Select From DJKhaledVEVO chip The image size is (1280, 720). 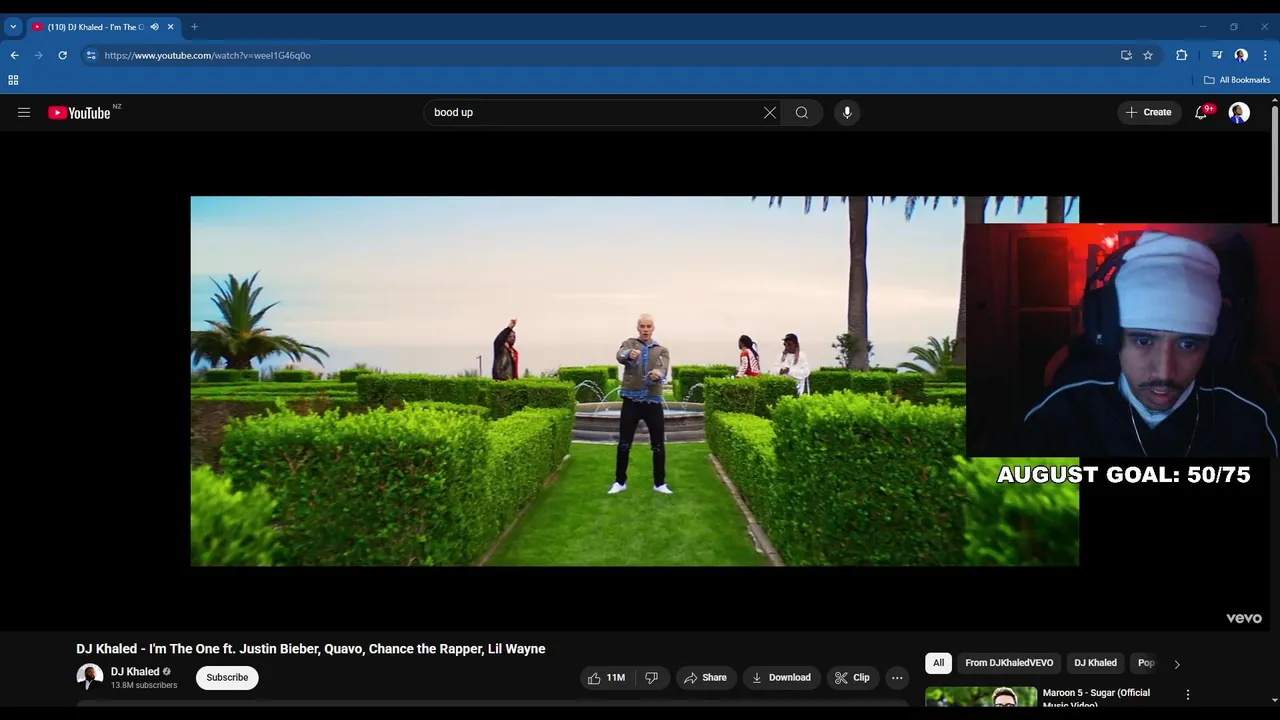[1009, 663]
